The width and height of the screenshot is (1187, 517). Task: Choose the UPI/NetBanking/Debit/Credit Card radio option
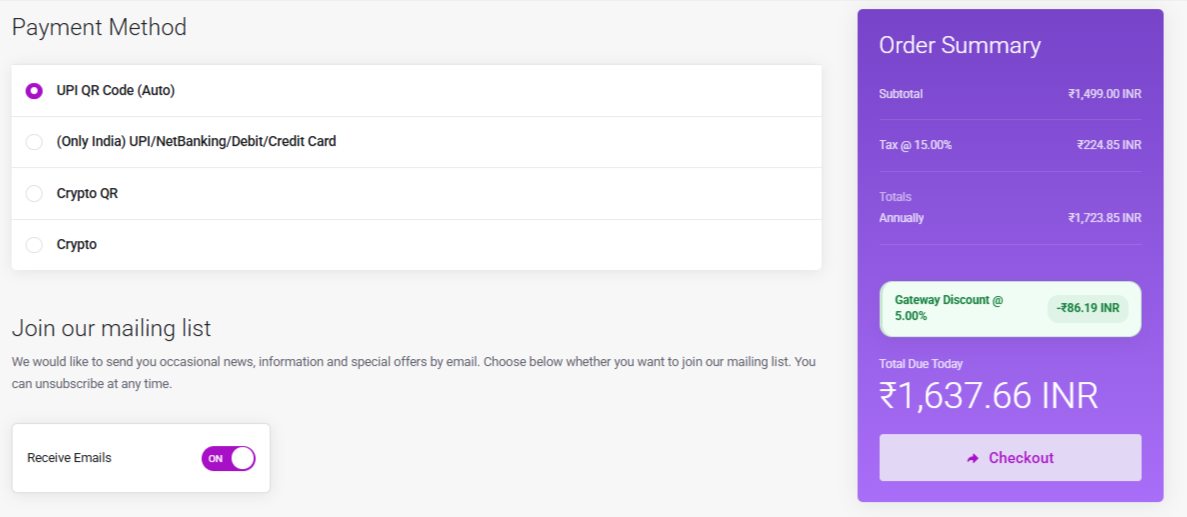[34, 142]
